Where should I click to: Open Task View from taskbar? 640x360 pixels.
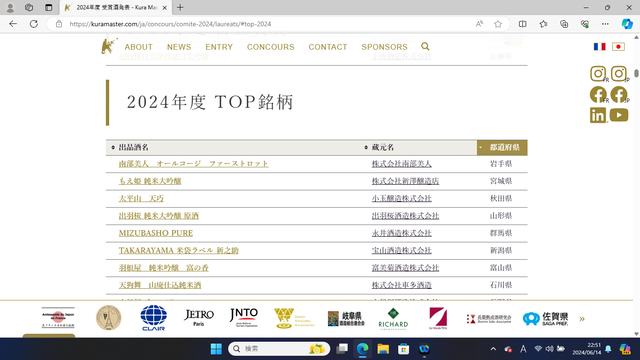click(x=342, y=349)
